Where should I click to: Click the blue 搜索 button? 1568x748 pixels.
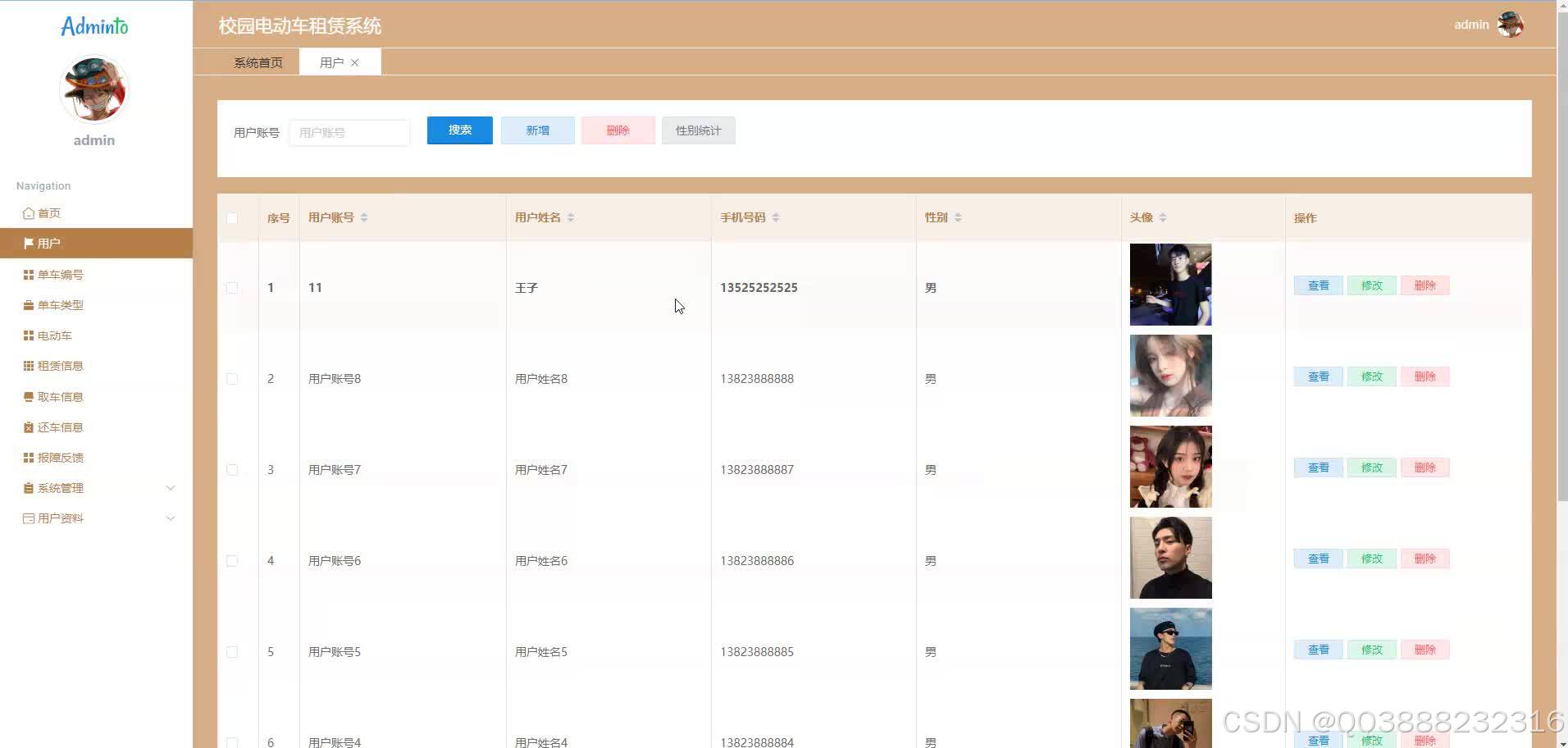click(x=460, y=130)
